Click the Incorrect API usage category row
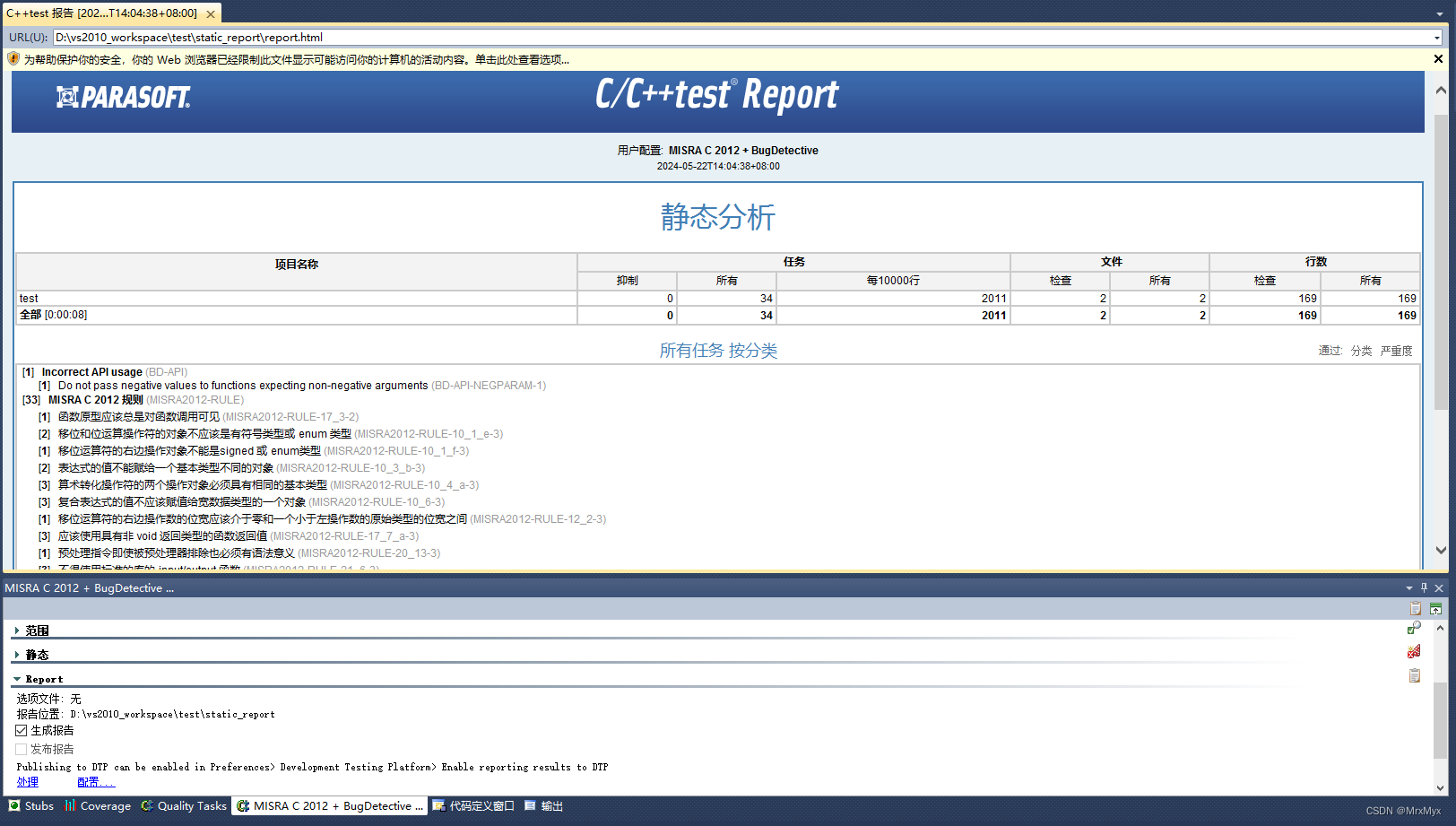The image size is (1456, 826). (105, 372)
